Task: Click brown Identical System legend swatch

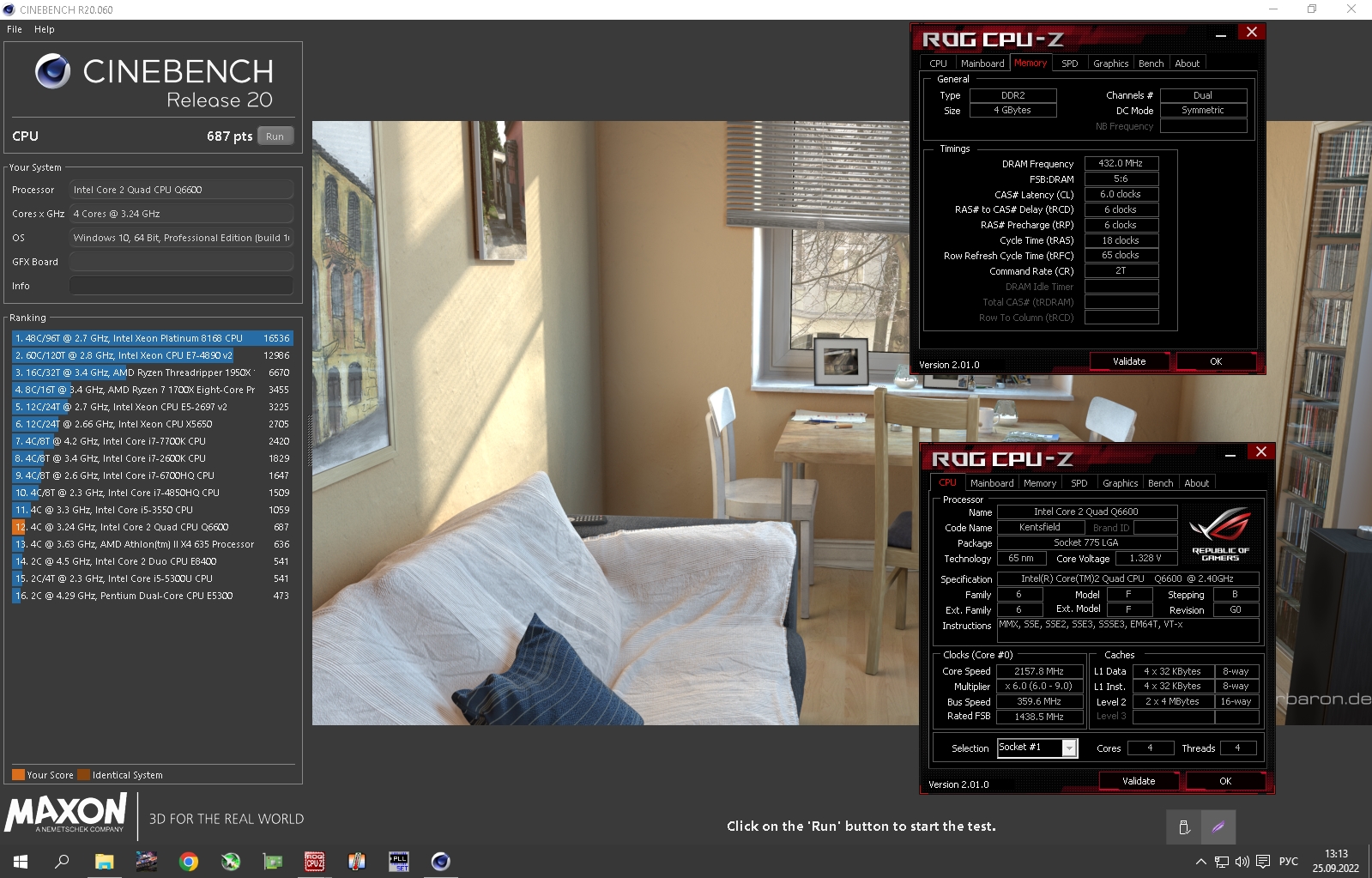Action: (x=83, y=775)
